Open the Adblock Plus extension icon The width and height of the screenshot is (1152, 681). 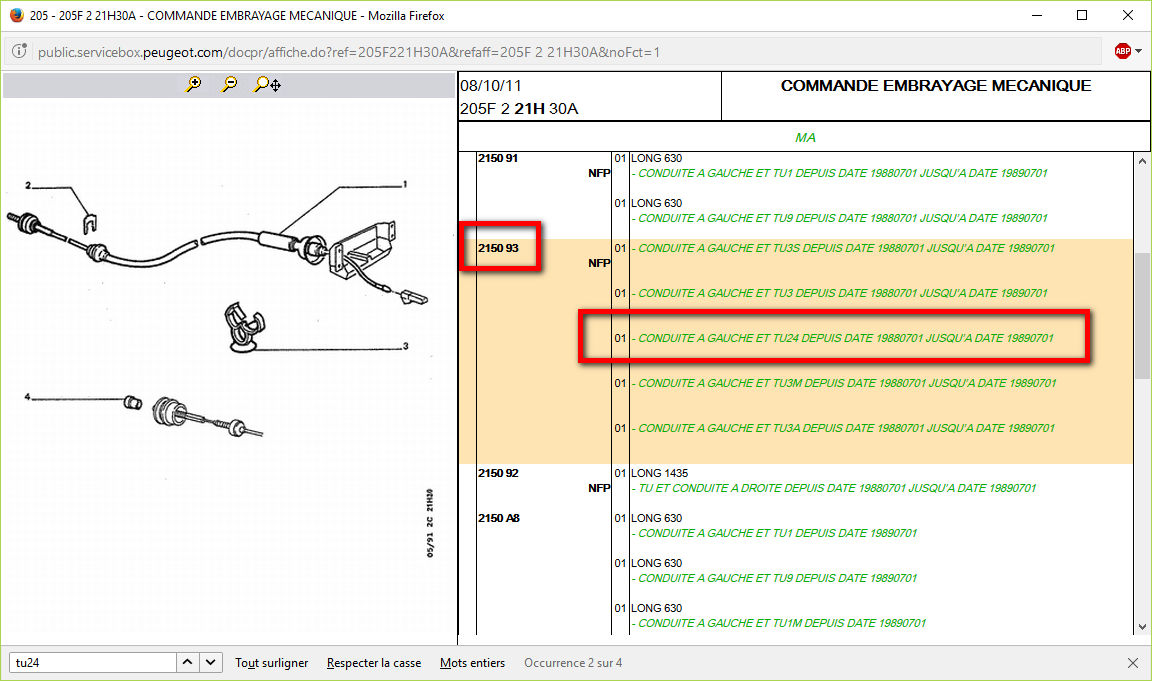(x=1122, y=51)
